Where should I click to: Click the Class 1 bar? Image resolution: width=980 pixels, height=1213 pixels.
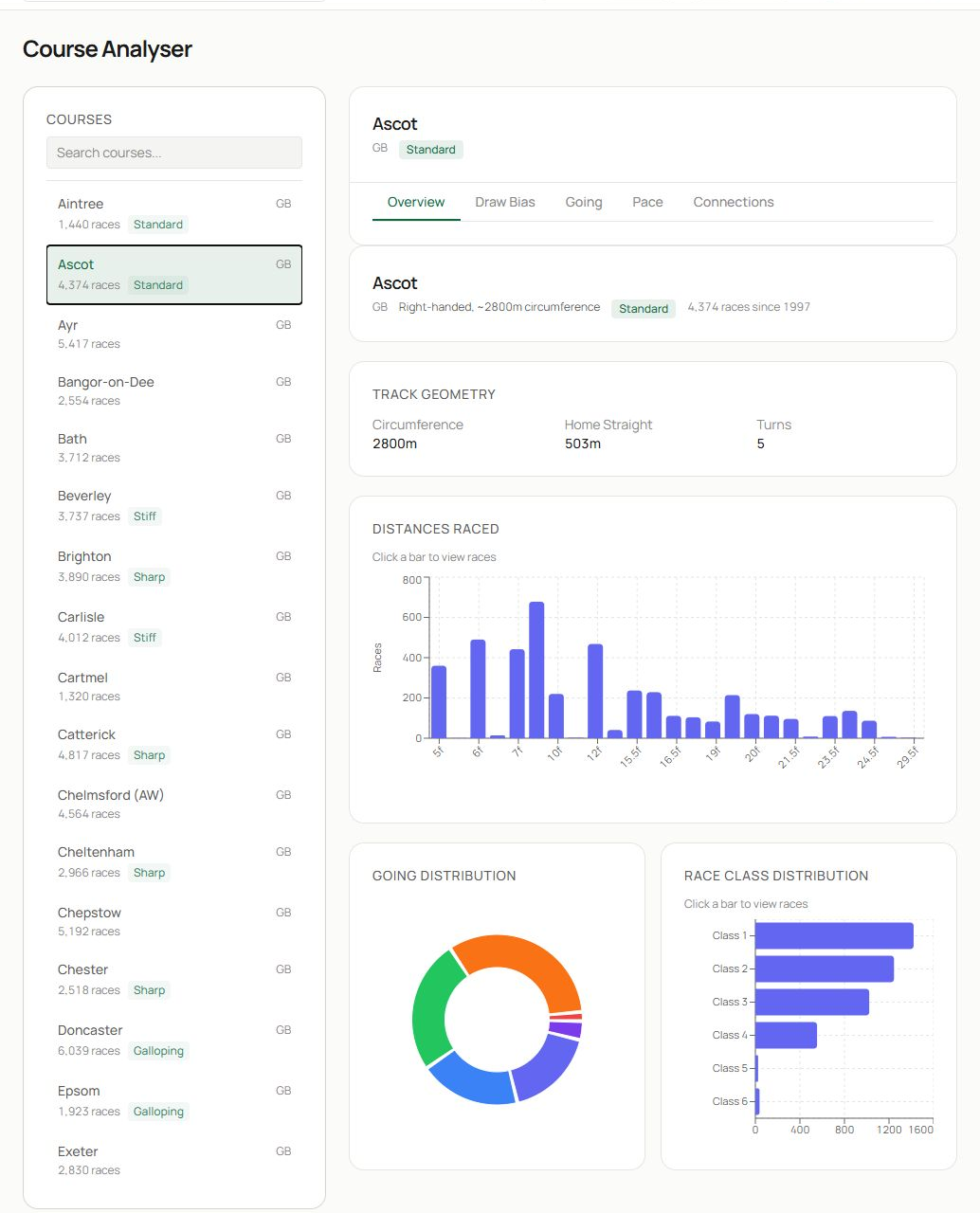(834, 935)
